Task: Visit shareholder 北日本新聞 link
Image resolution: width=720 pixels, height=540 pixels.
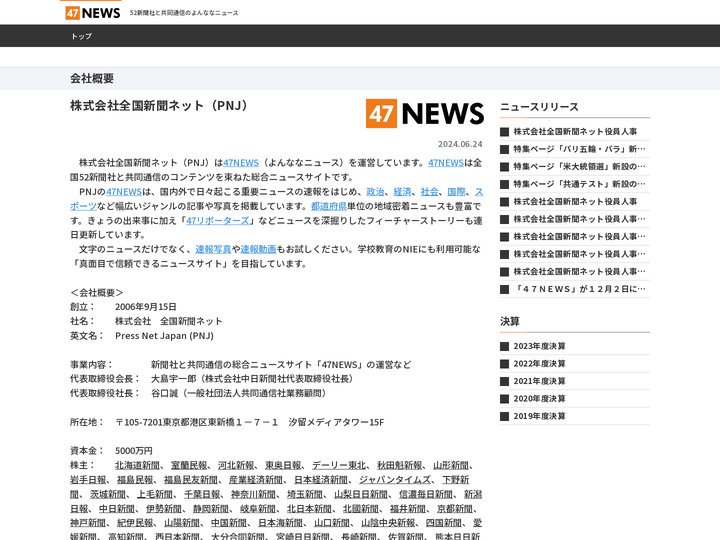Action: (x=309, y=509)
